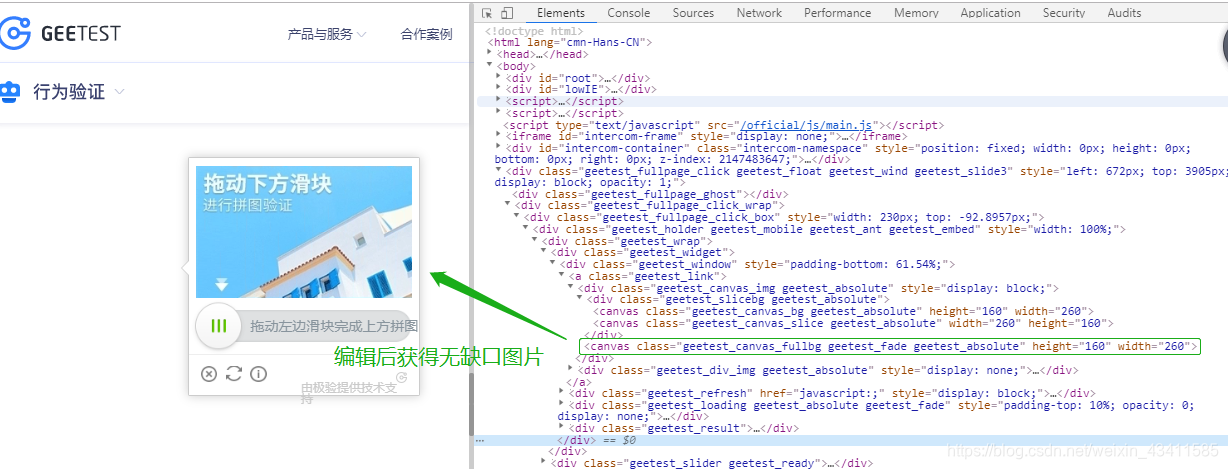This screenshot has height=469, width=1228.
Task: Expand the geetest_result div node
Action: point(561,428)
